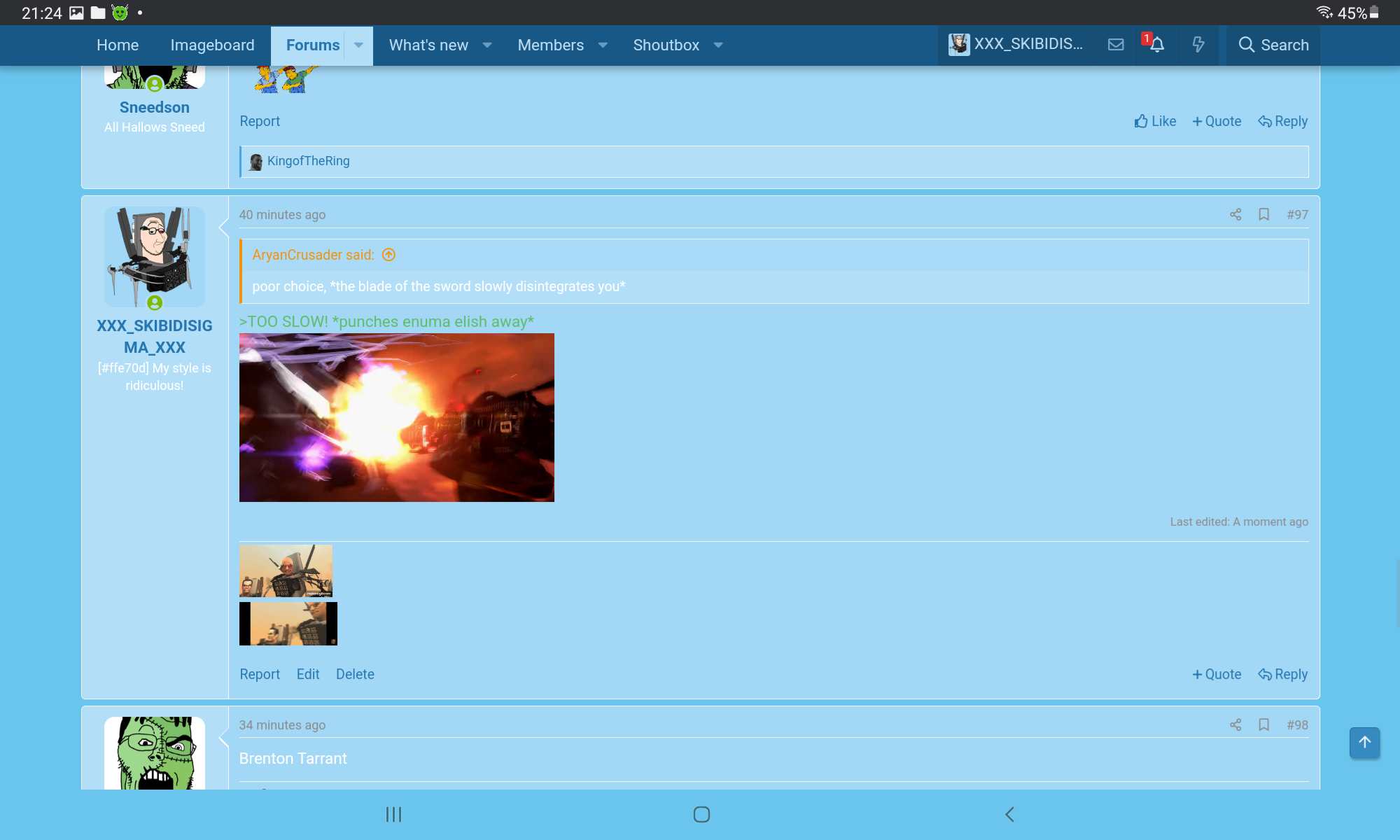The image size is (1400, 840).
Task: Open the Sneedson username link
Action: 154,107
